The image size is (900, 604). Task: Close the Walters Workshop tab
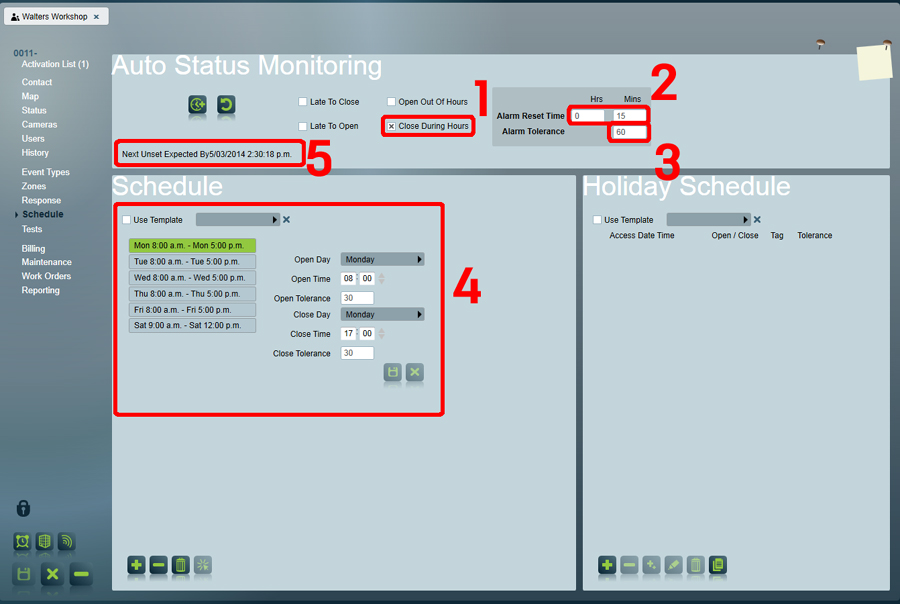[96, 17]
